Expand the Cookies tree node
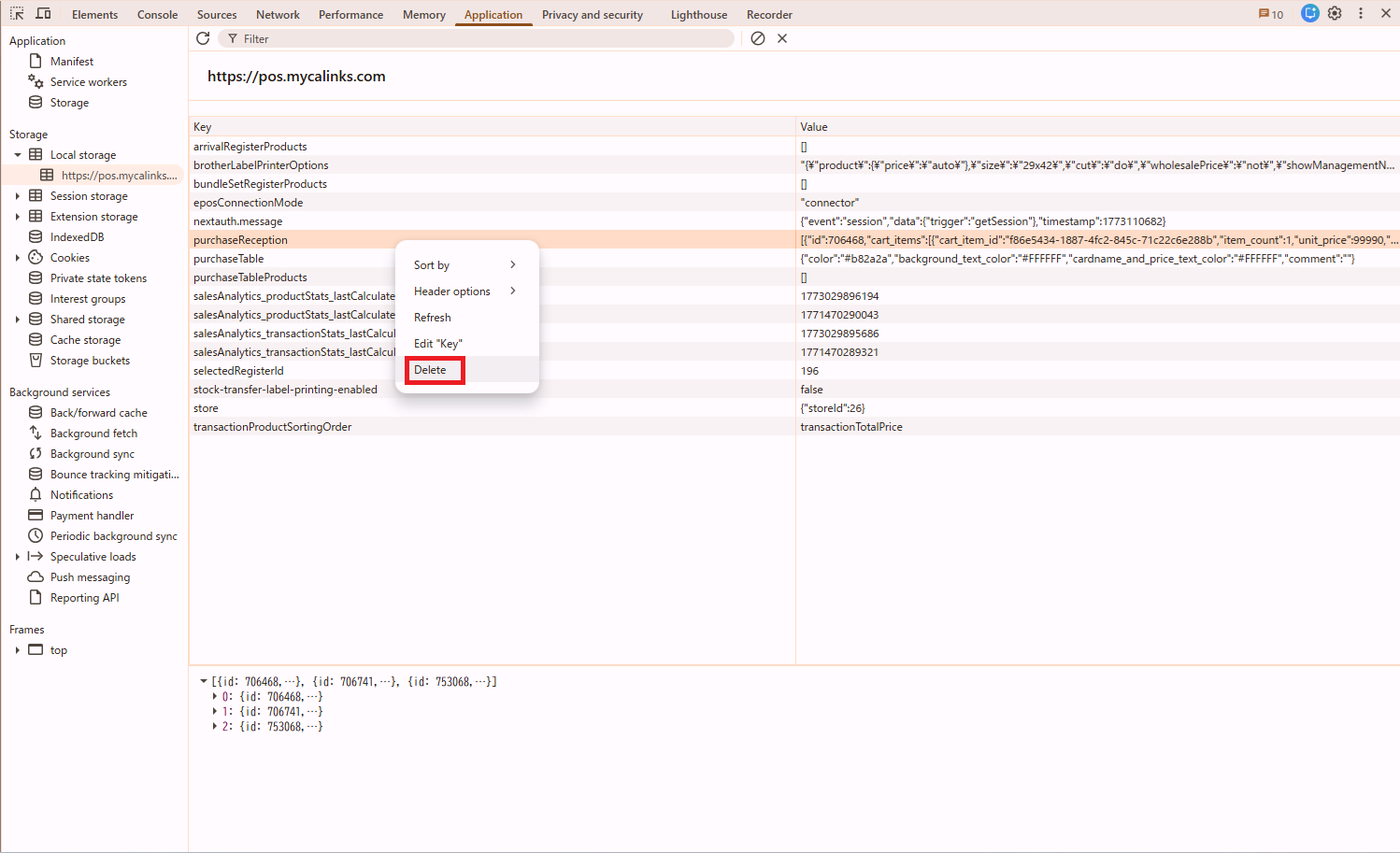 (x=18, y=258)
